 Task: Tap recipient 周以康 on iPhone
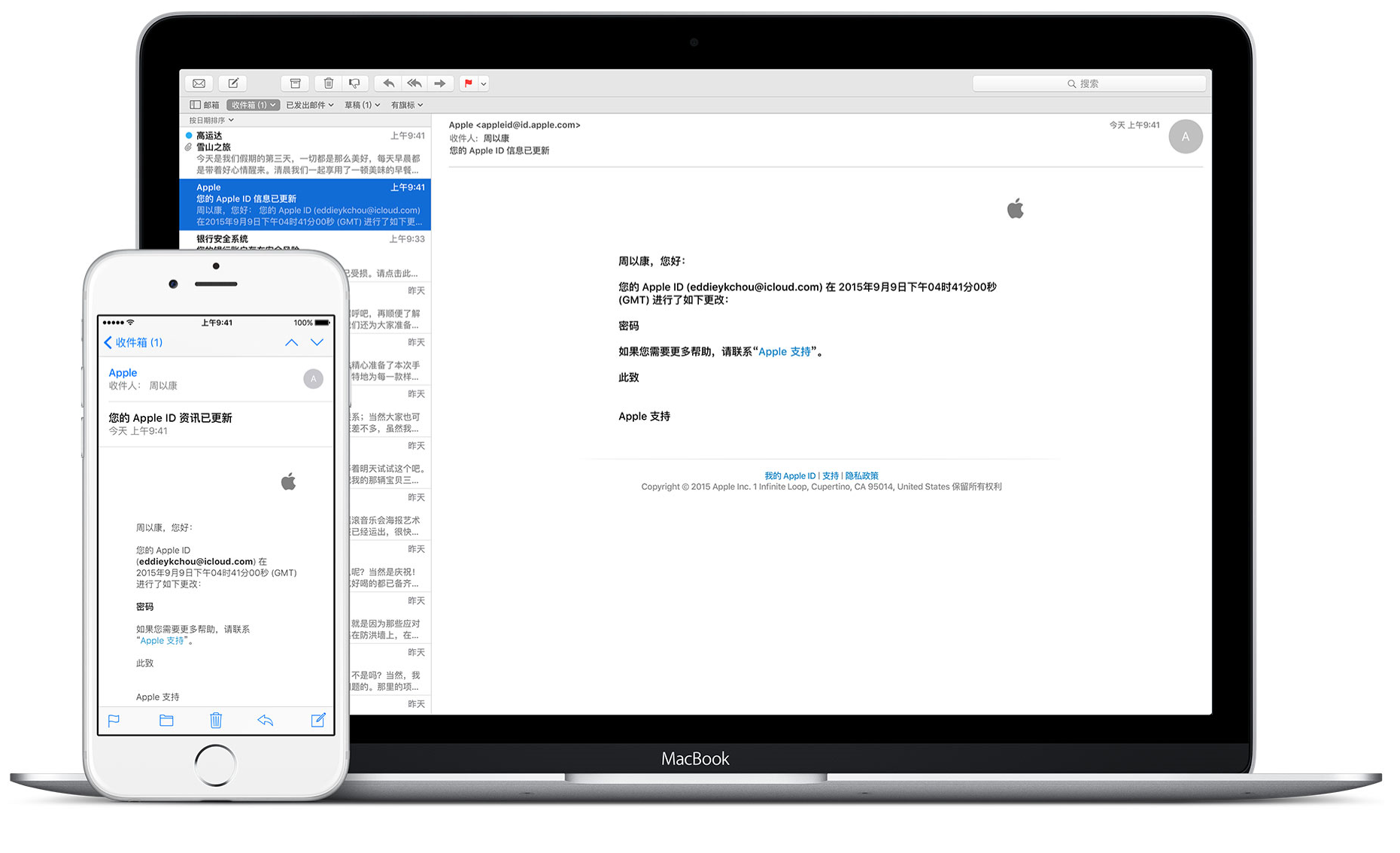(163, 386)
